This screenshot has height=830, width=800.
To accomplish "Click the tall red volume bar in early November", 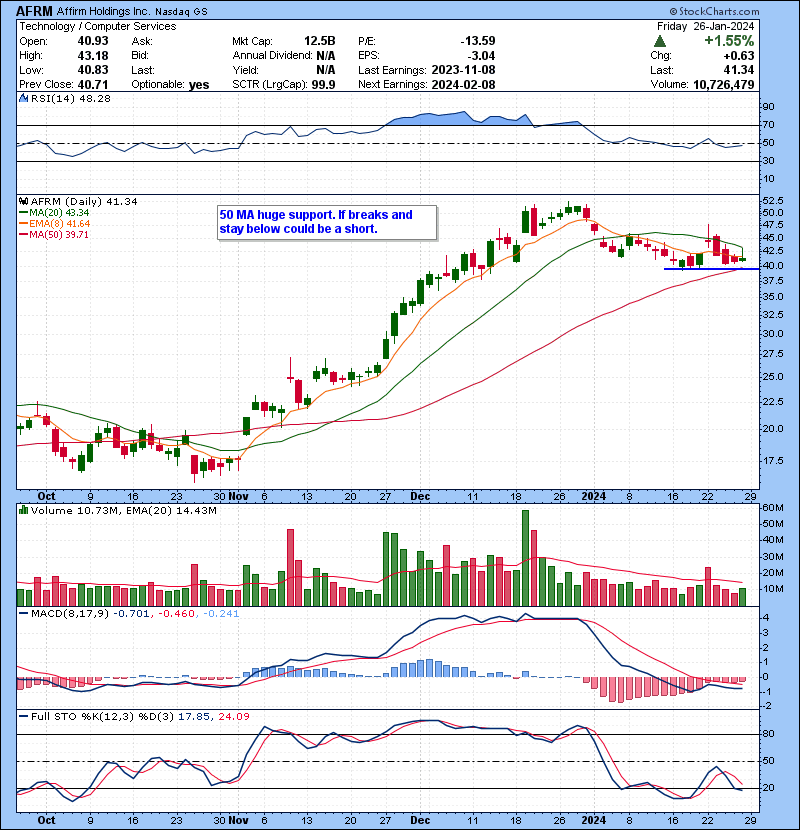I will click(x=290, y=567).
